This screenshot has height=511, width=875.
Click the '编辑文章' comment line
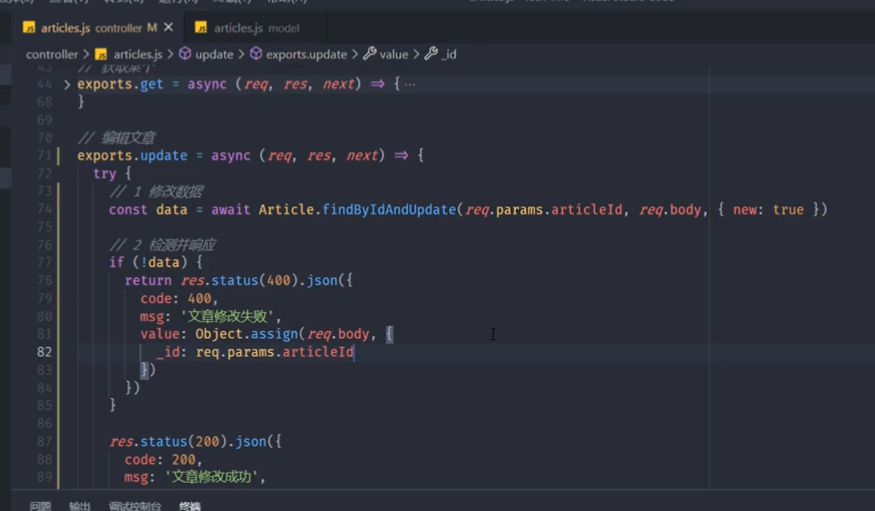click(x=117, y=138)
